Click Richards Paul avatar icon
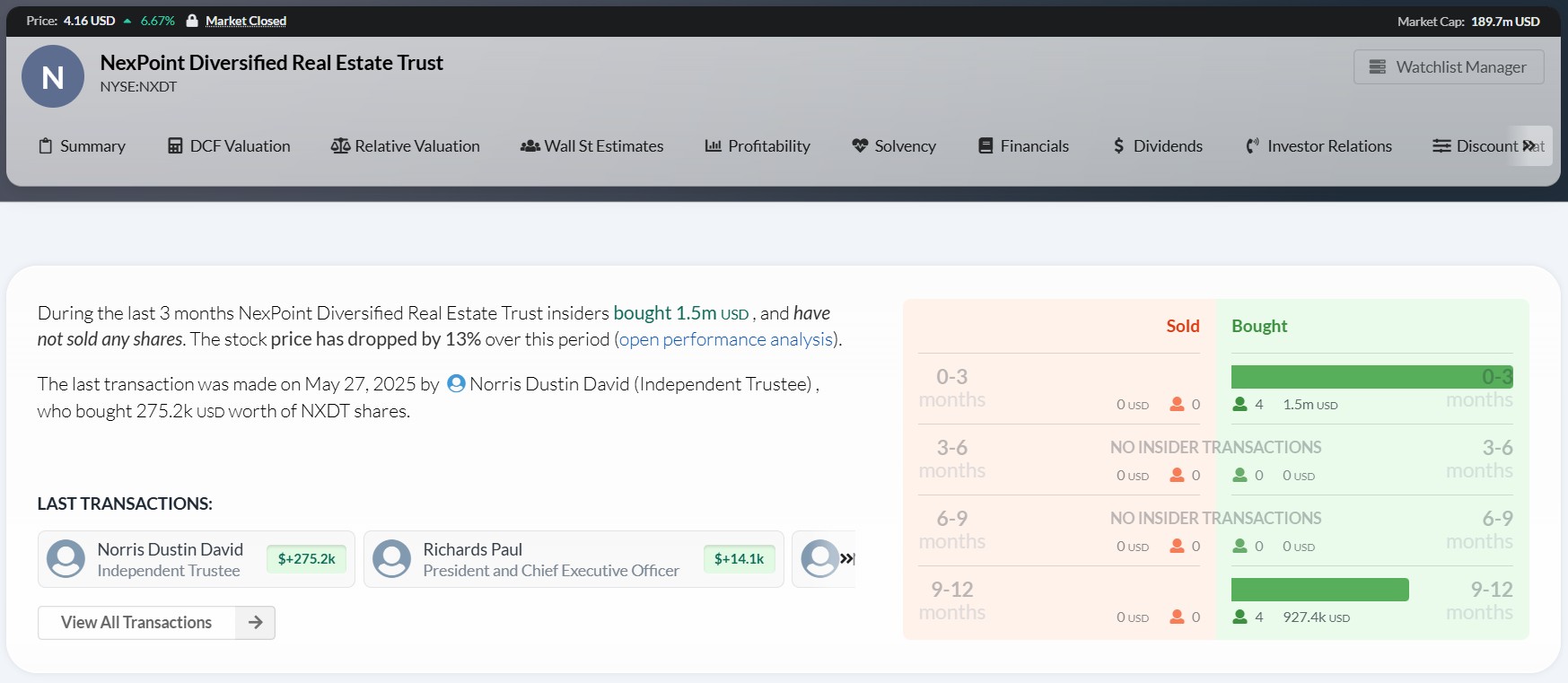The height and width of the screenshot is (683, 1568). coord(391,558)
